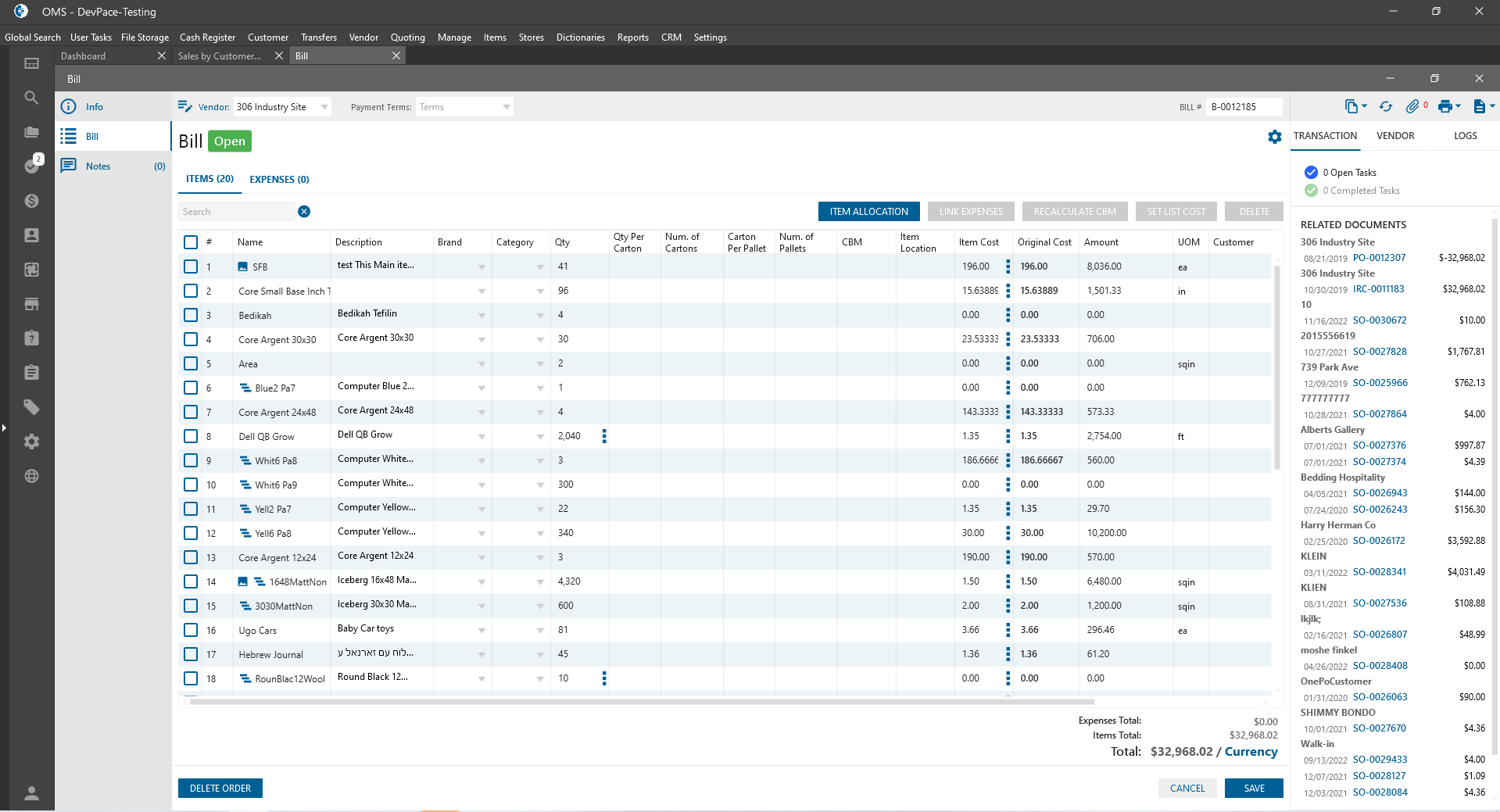Open the Payment Terms dropdown
The width and height of the screenshot is (1500, 812).
[x=506, y=107]
